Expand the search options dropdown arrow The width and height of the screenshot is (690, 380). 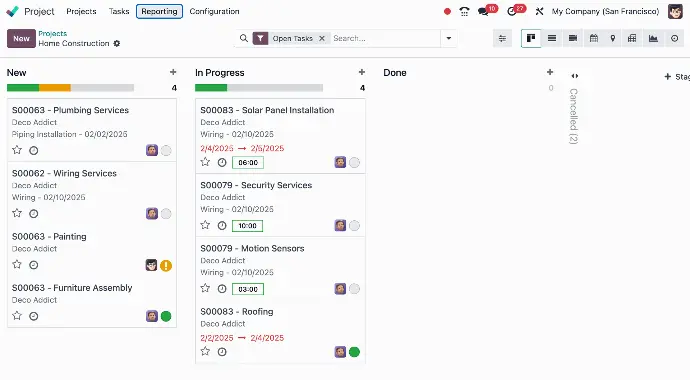point(448,38)
